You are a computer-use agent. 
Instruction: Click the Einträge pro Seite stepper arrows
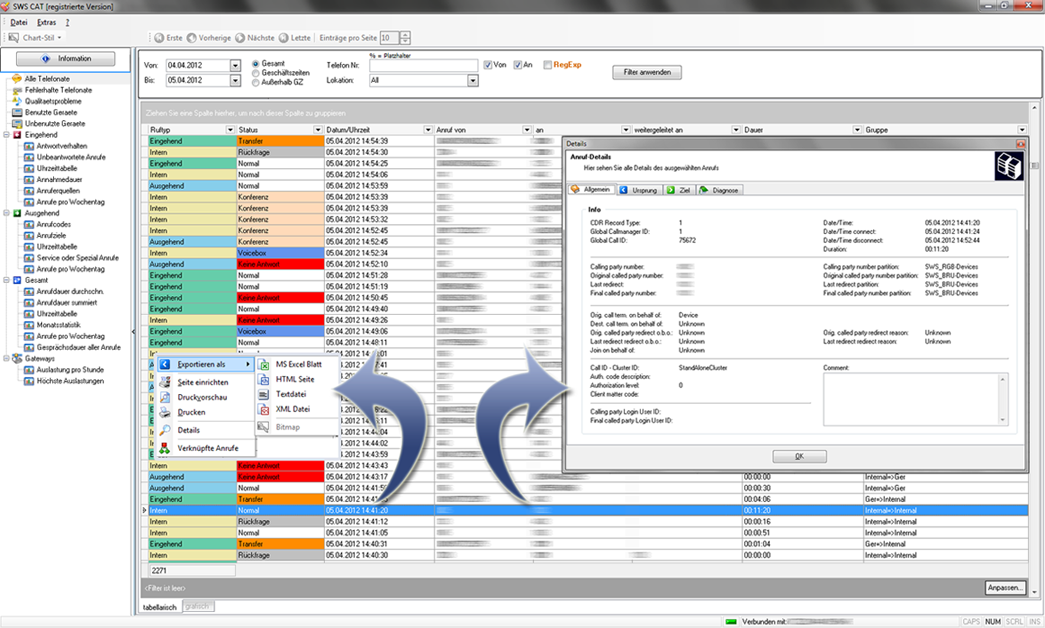click(x=405, y=38)
